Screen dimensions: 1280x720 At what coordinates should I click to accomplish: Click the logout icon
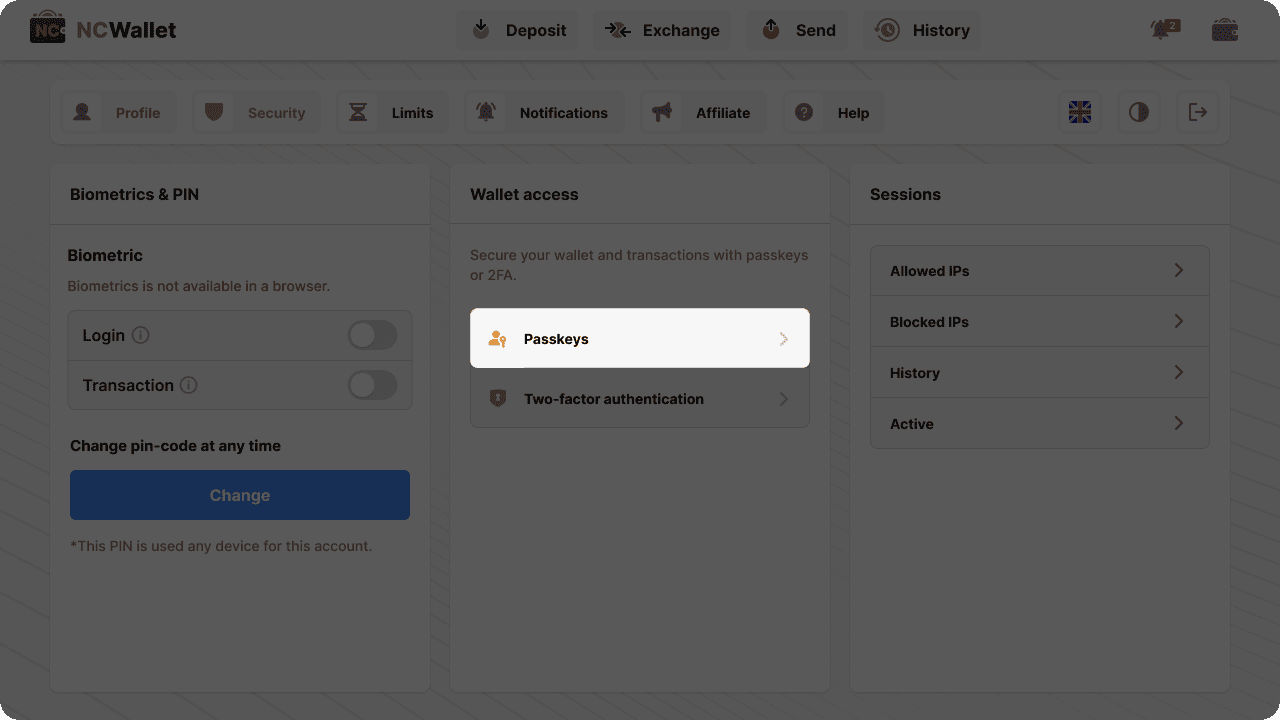point(1197,113)
